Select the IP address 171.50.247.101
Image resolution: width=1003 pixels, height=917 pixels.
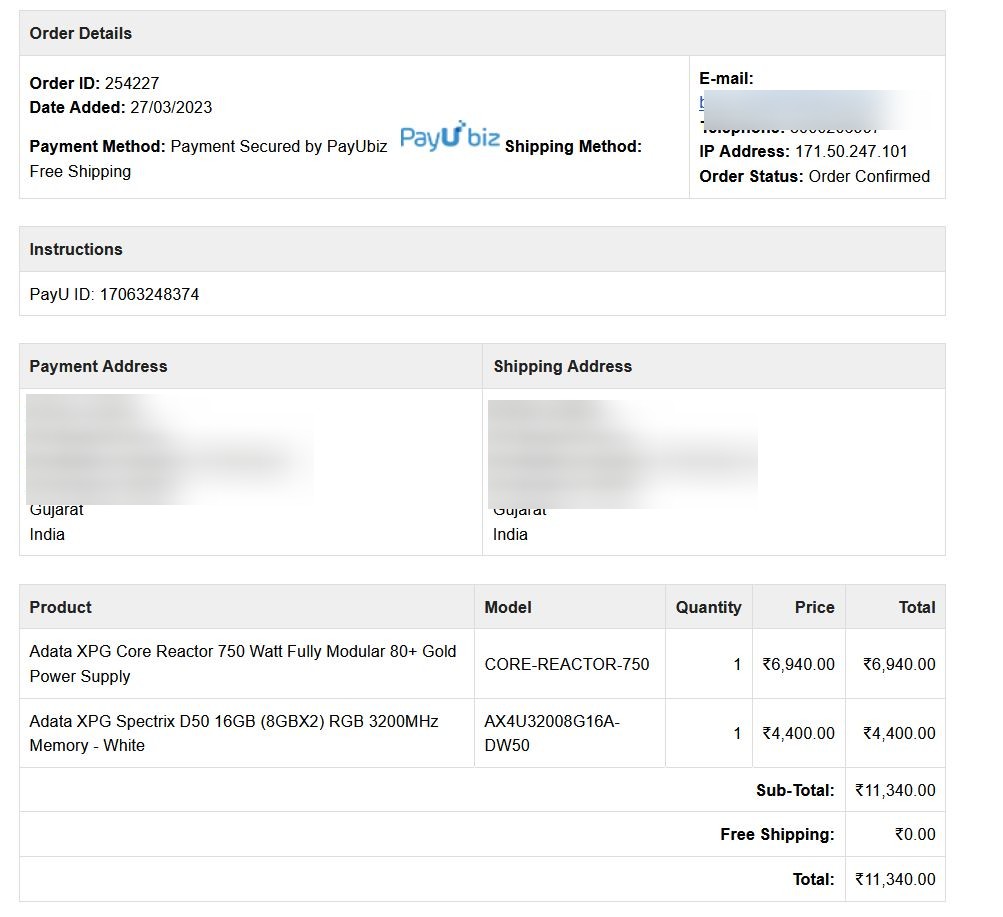pyautogui.click(x=851, y=152)
